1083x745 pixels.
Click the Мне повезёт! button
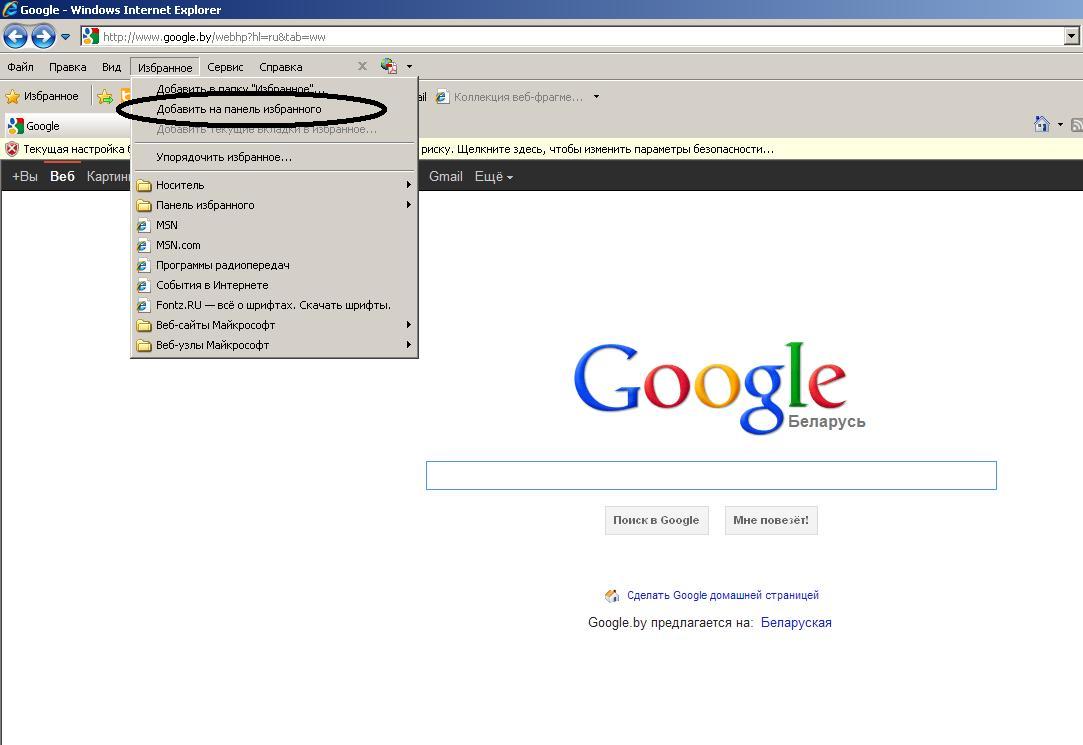point(771,521)
